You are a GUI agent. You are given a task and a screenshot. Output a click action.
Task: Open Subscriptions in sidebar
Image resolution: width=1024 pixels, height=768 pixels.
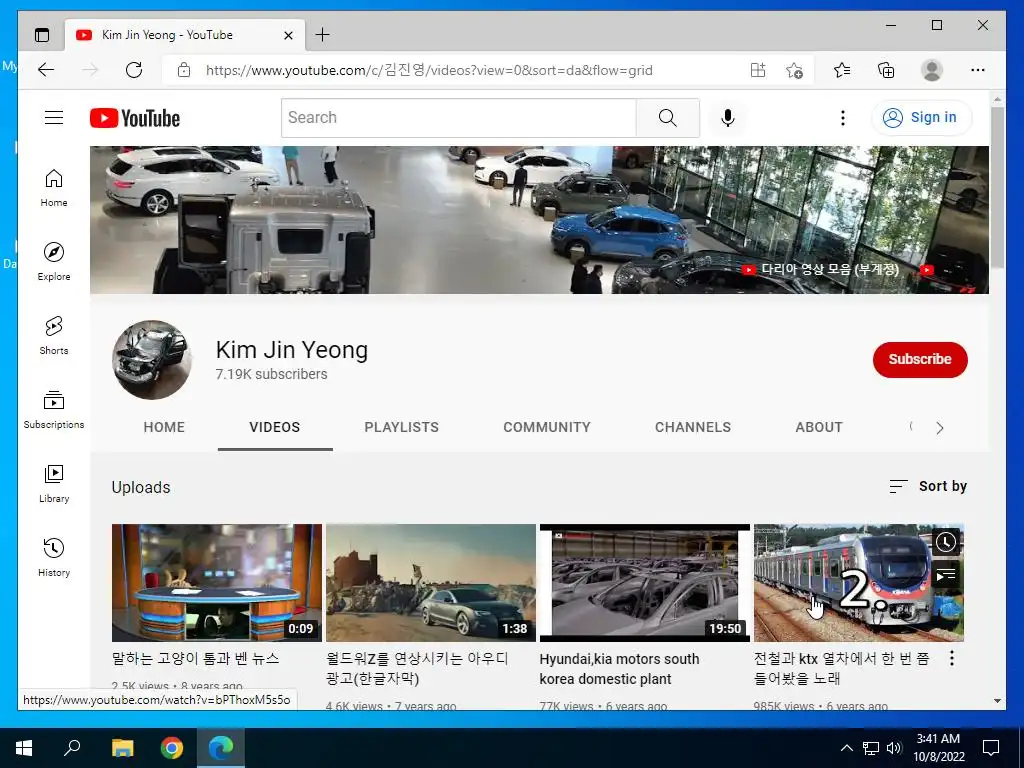click(54, 410)
